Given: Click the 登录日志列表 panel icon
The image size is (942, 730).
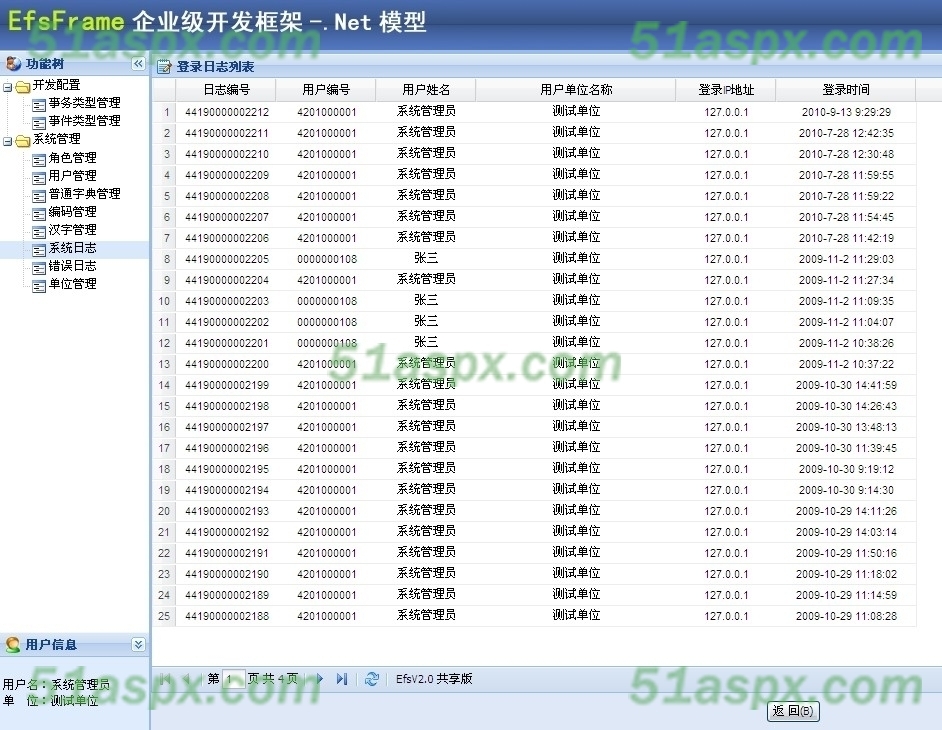Looking at the screenshot, I should point(164,67).
